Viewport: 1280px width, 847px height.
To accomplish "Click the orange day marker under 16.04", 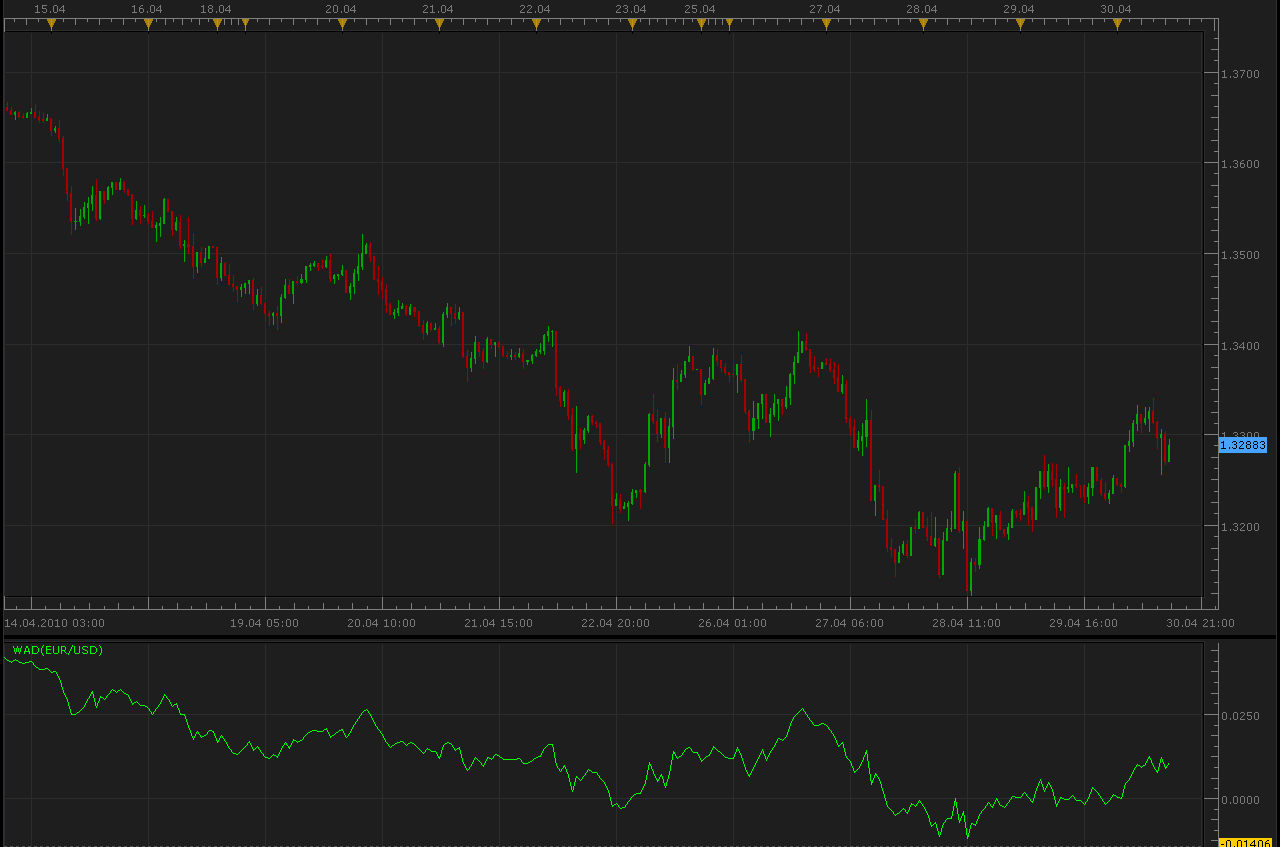I will click(148, 24).
